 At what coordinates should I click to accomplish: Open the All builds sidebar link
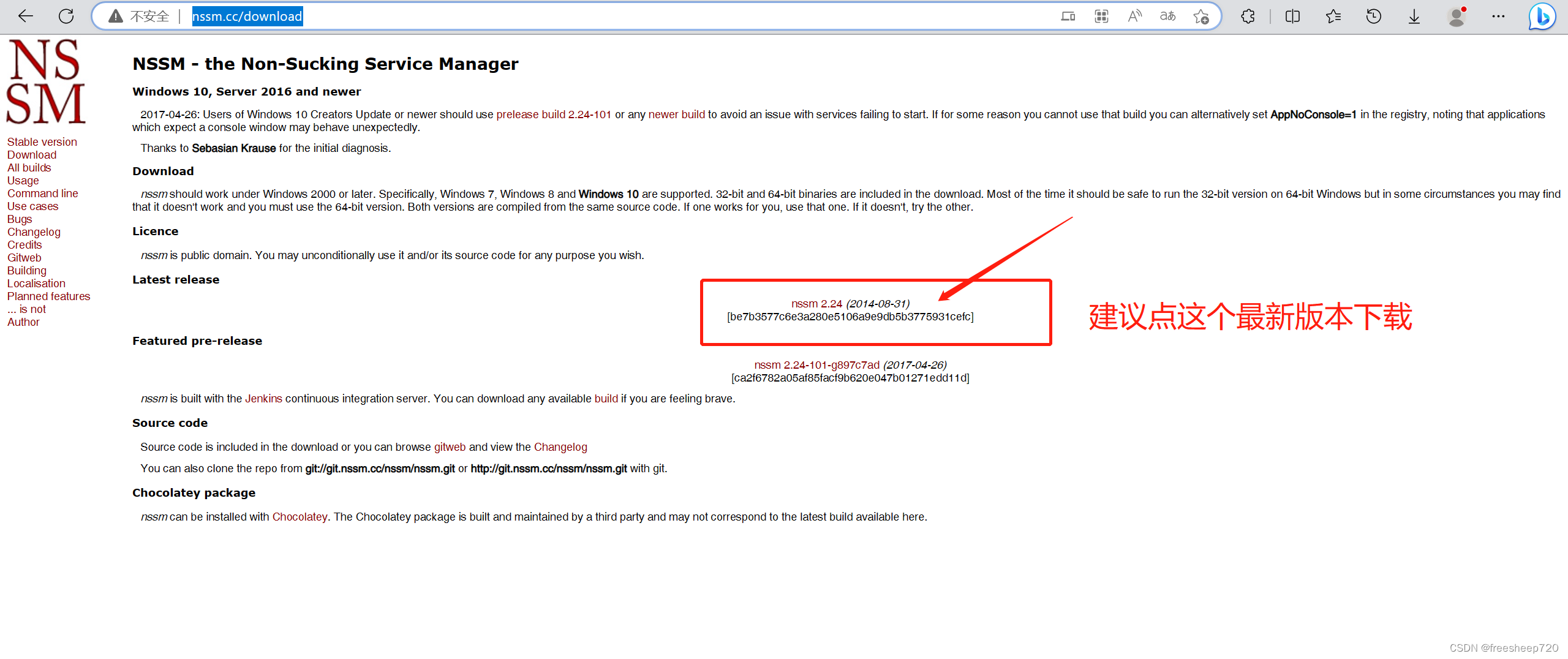(29, 168)
